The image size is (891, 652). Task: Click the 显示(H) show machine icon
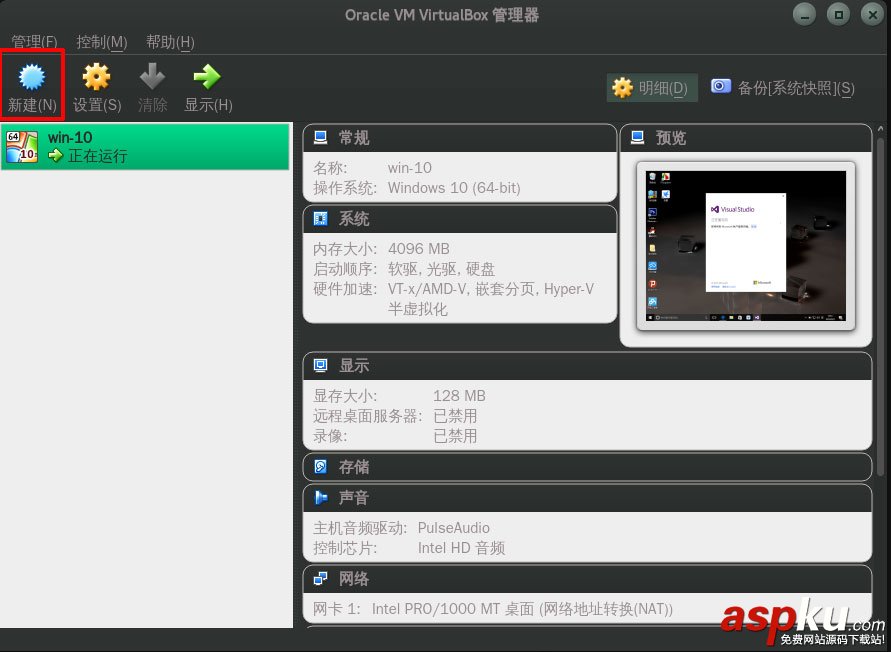pos(207,75)
